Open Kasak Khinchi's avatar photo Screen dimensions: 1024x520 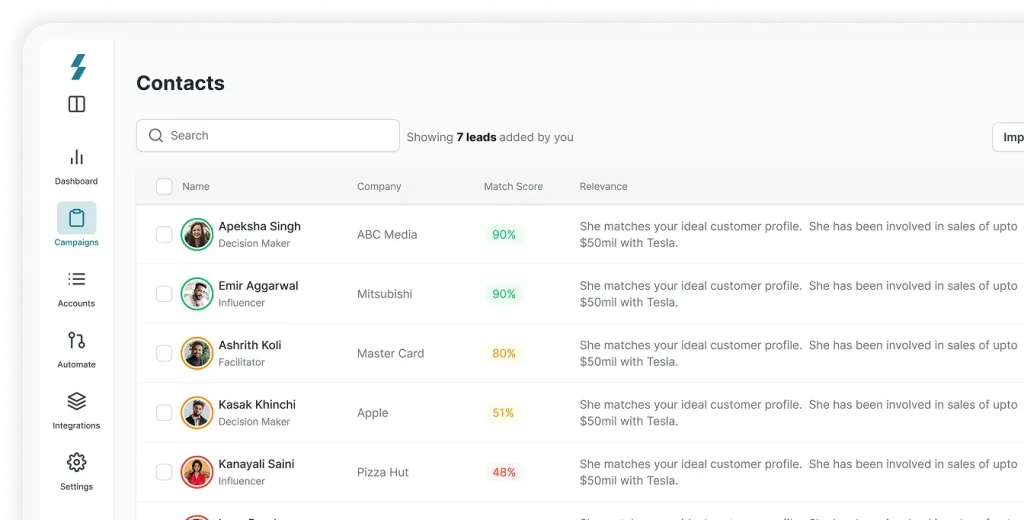(x=197, y=413)
